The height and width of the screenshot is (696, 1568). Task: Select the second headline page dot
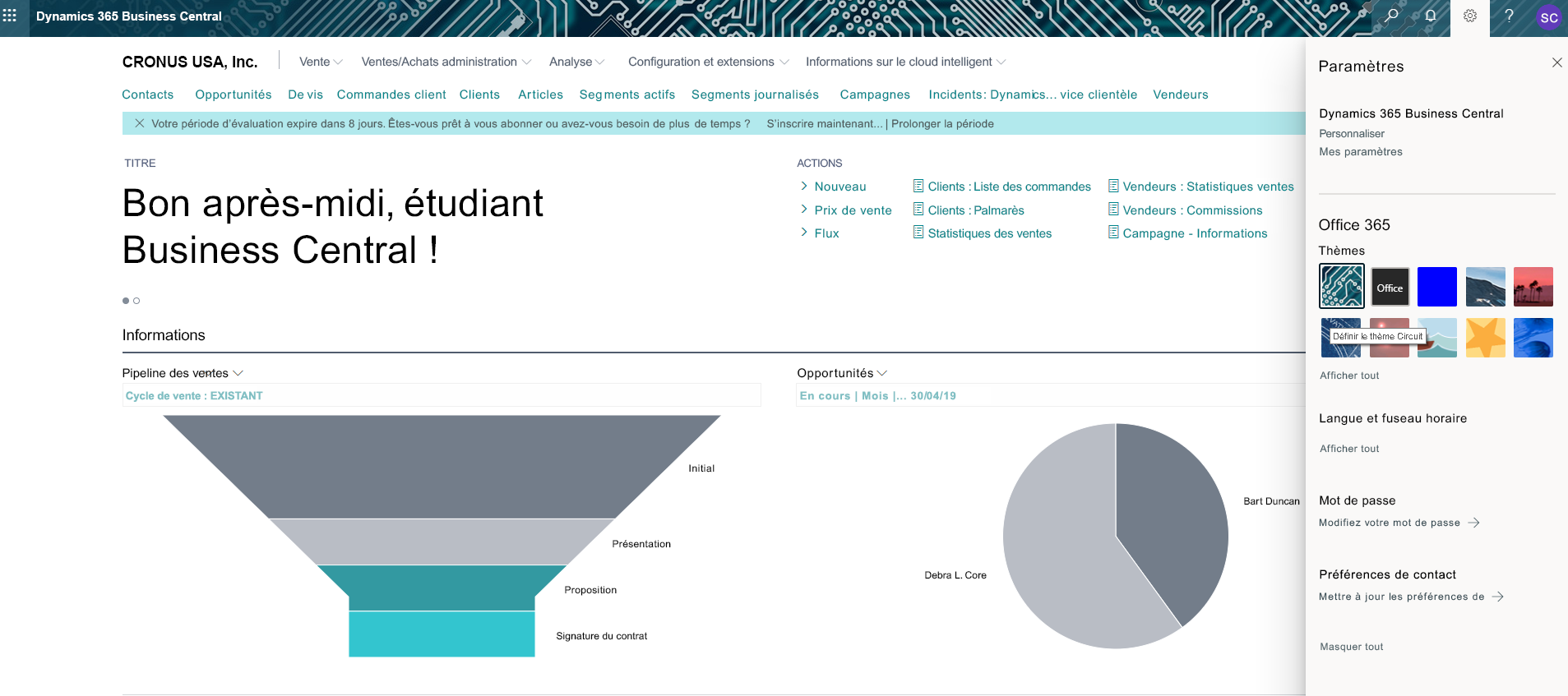coord(136,301)
